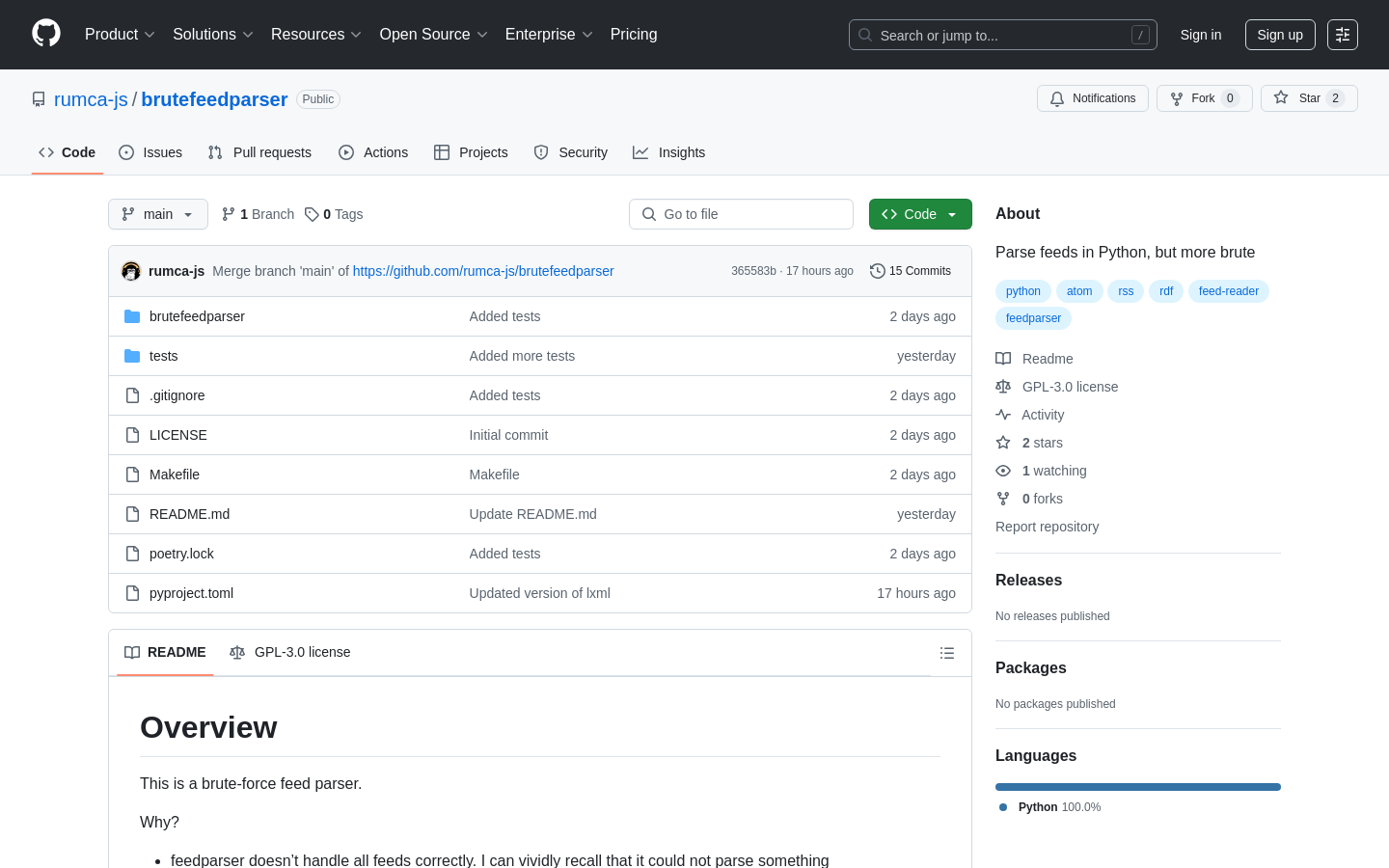Click the Go to file search field
The width and height of the screenshot is (1389, 868).
click(x=741, y=214)
